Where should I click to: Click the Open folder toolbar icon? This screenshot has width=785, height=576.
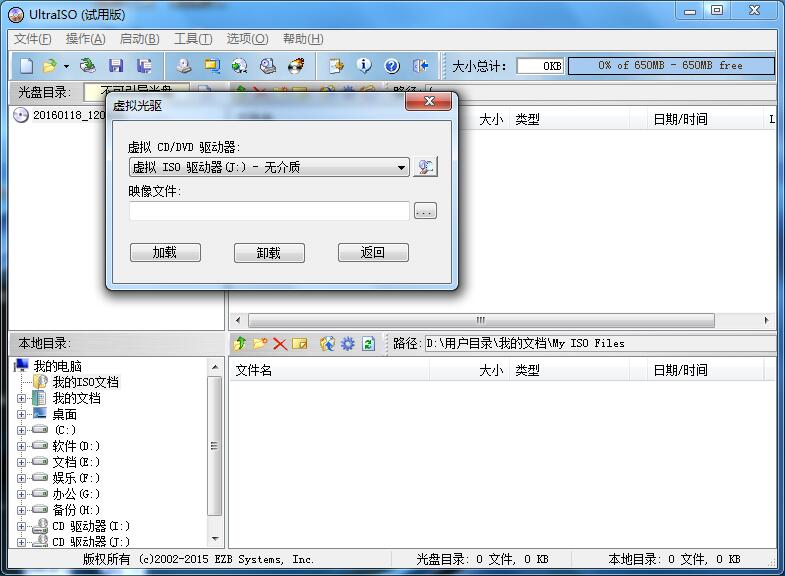pyautogui.click(x=50, y=66)
